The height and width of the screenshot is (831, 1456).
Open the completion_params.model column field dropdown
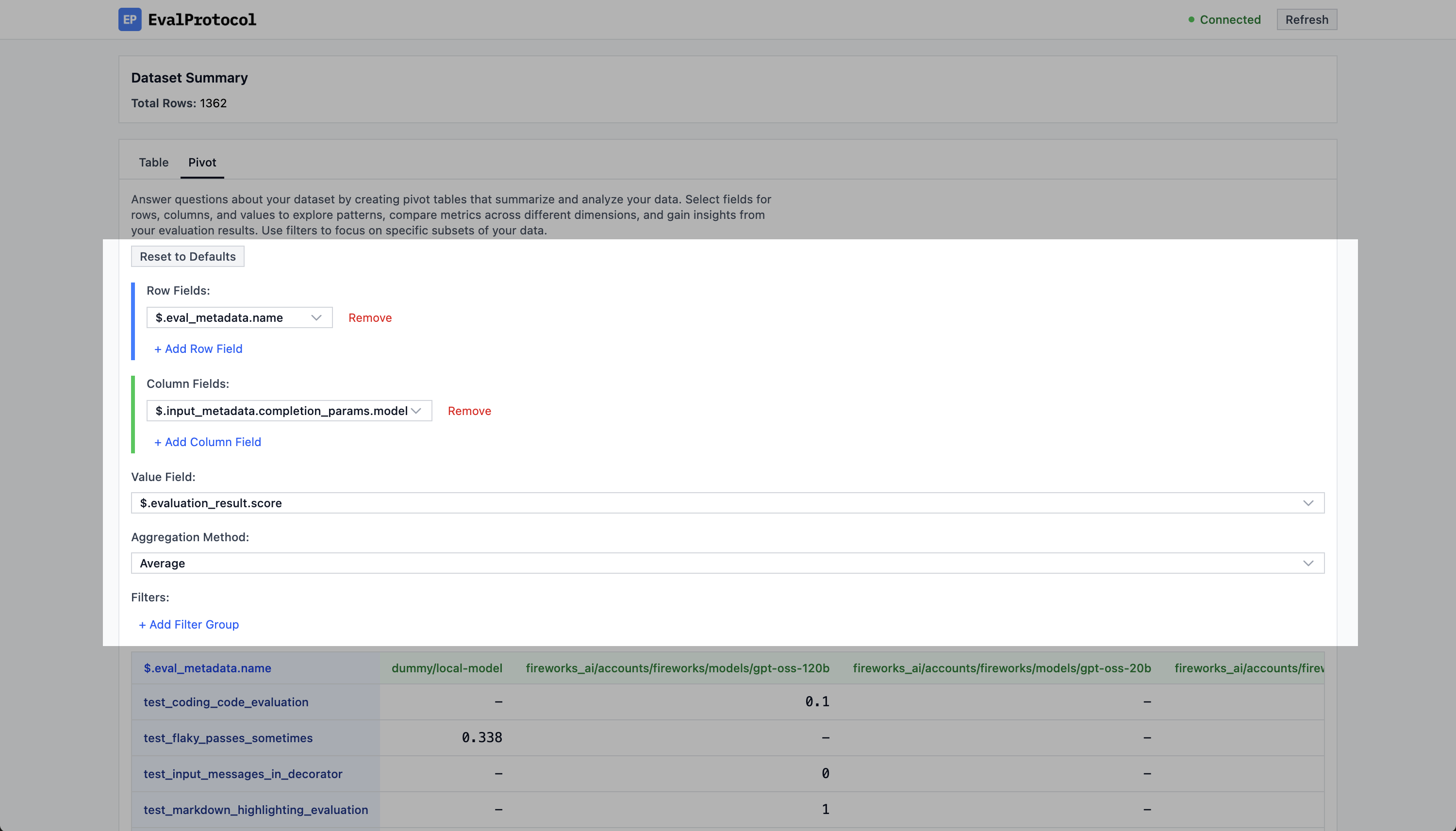(x=289, y=411)
